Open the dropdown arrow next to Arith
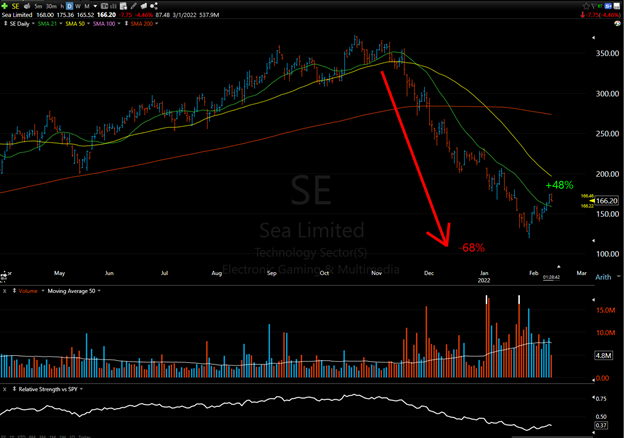This screenshot has height=438, width=624. pyautogui.click(x=618, y=276)
